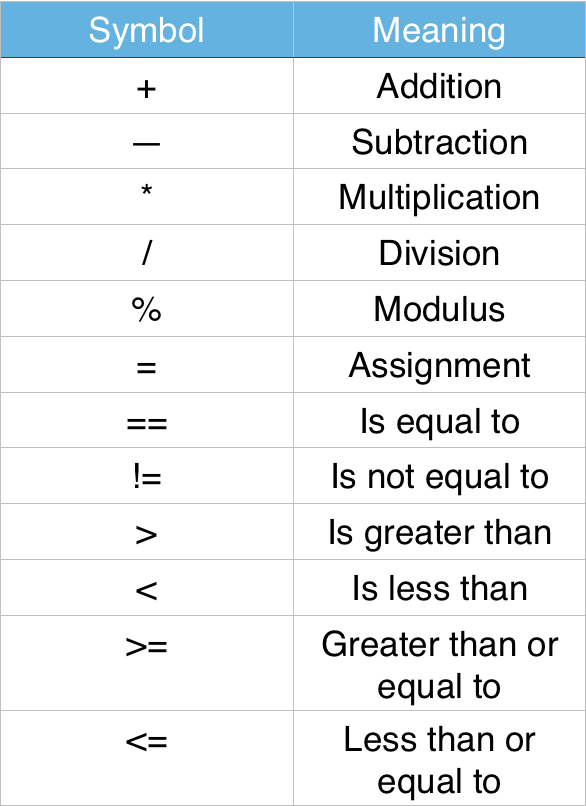Select the plus sign symbol cell
The height and width of the screenshot is (806, 586).
(x=146, y=86)
